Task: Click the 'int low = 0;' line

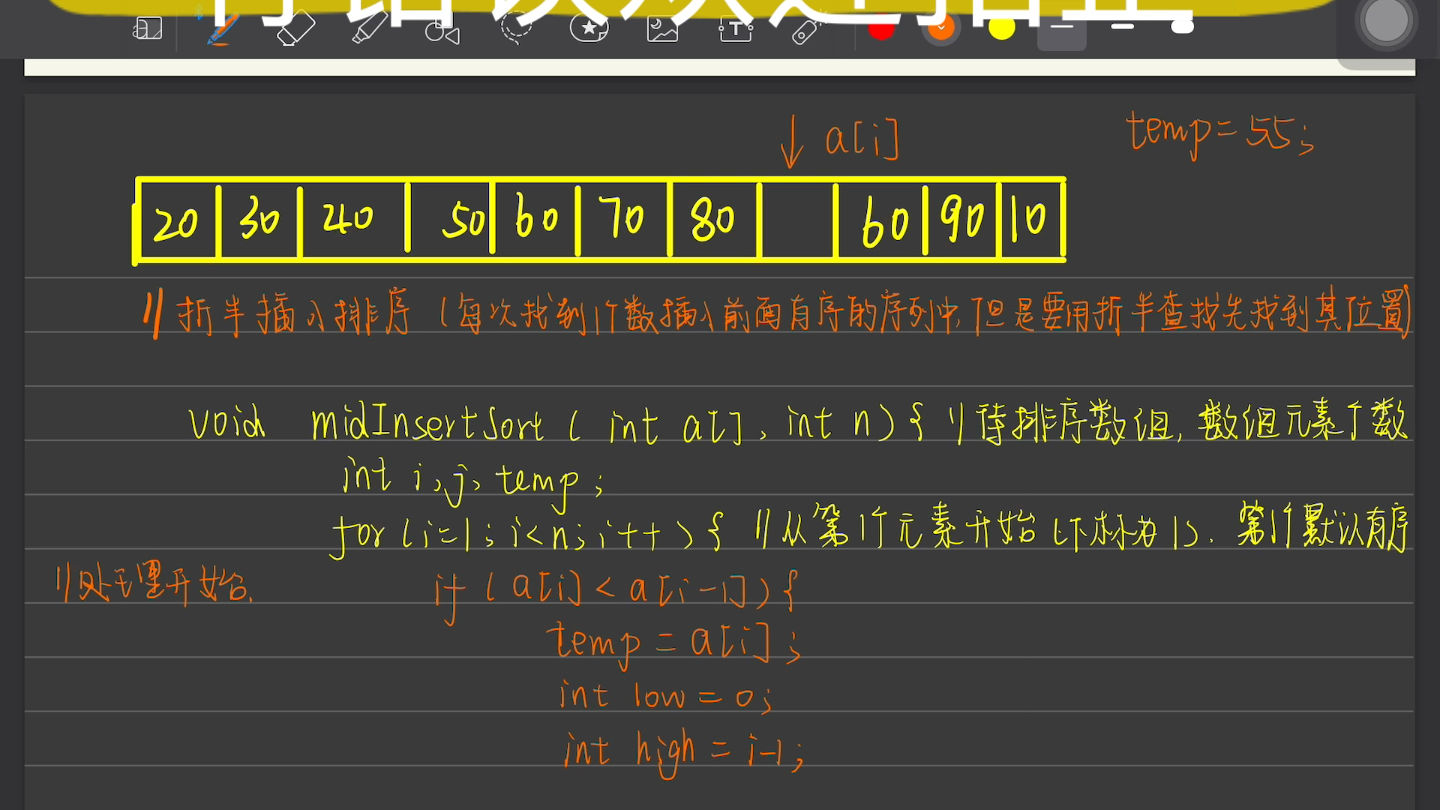Action: (x=666, y=695)
